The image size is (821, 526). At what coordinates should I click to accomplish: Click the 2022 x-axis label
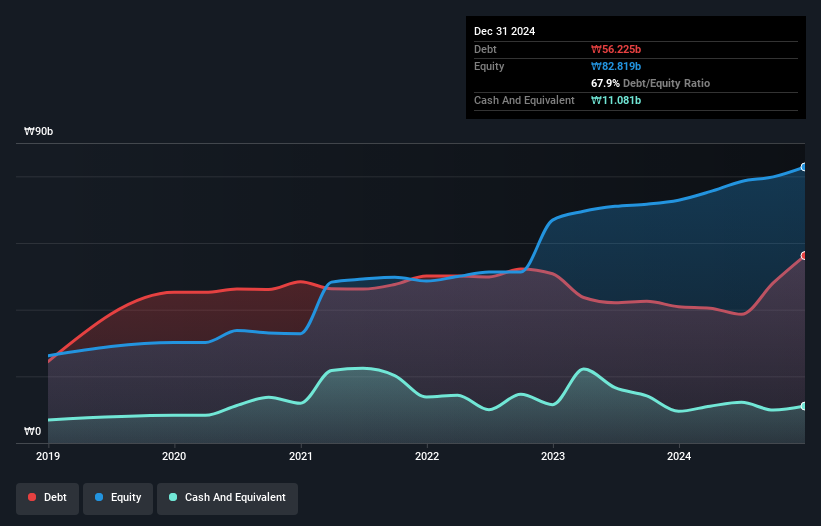coord(427,456)
